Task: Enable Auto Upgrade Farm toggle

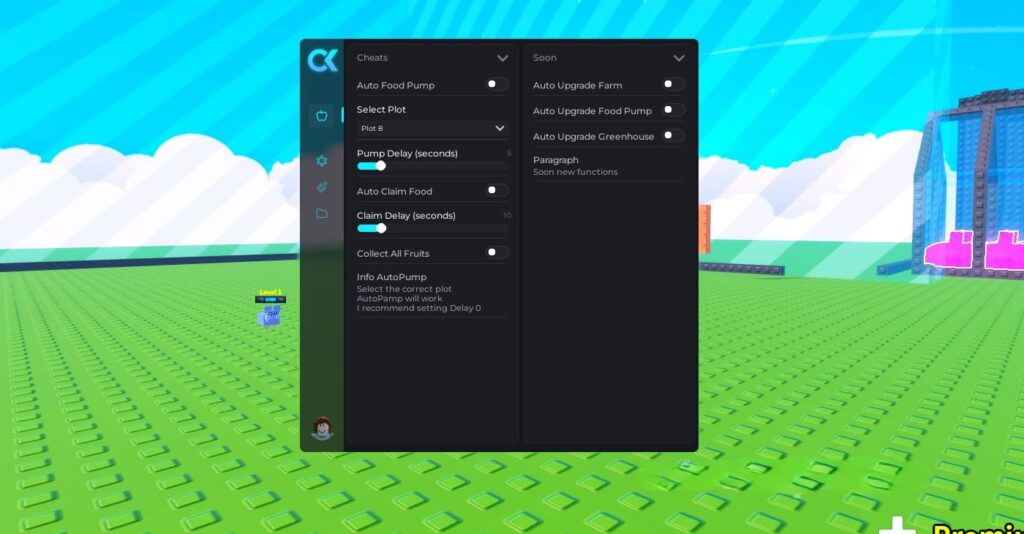Action: [673, 84]
